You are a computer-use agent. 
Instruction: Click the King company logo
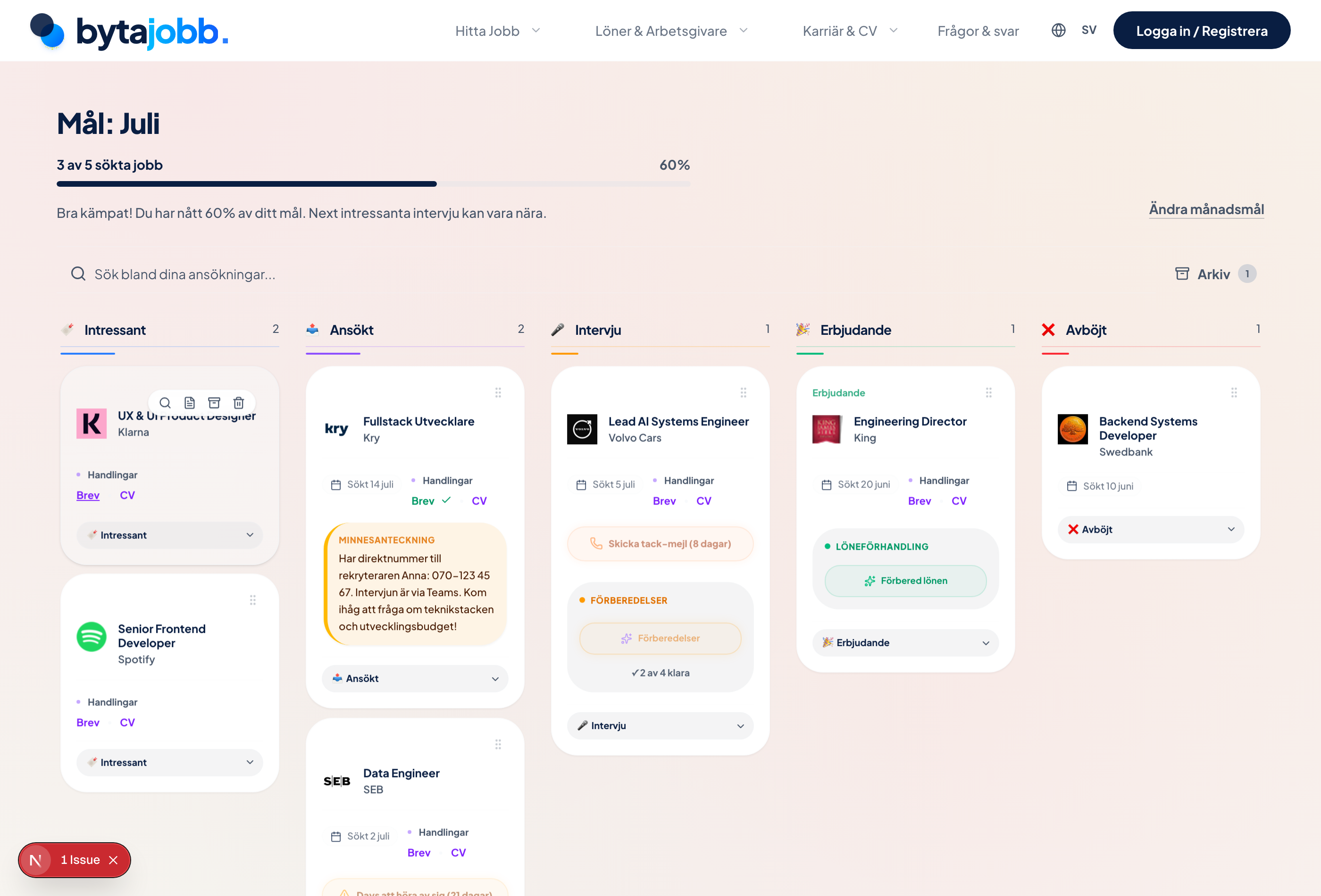coord(827,430)
